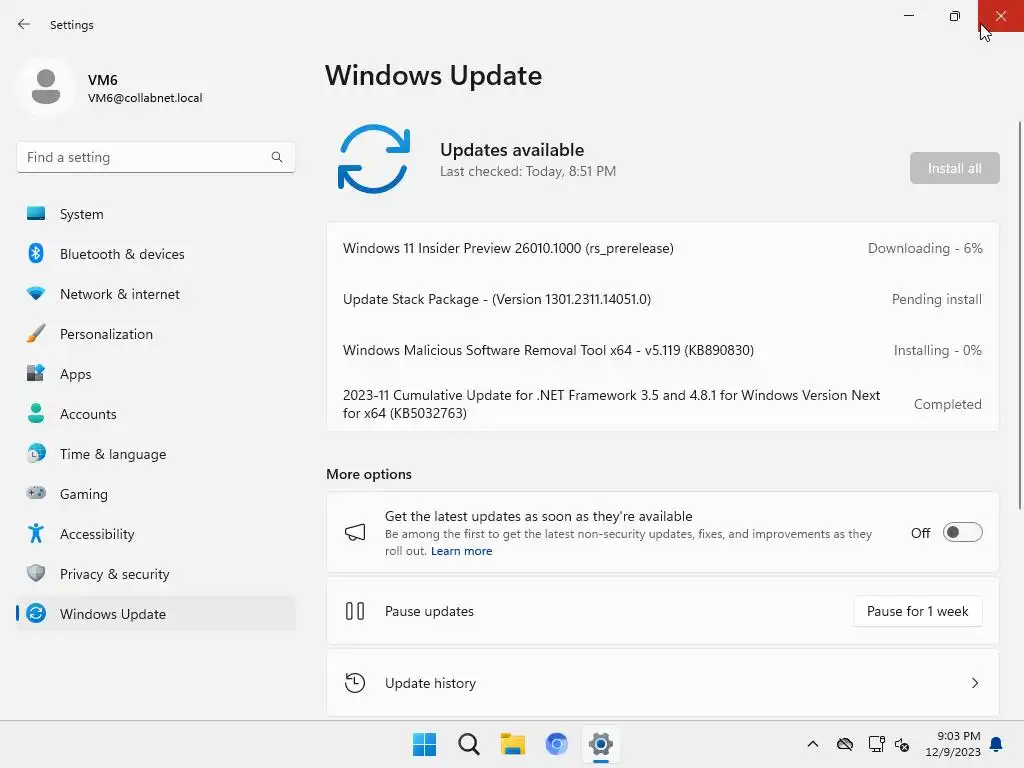Open the Windows Start menu
The image size is (1024, 768).
click(424, 744)
